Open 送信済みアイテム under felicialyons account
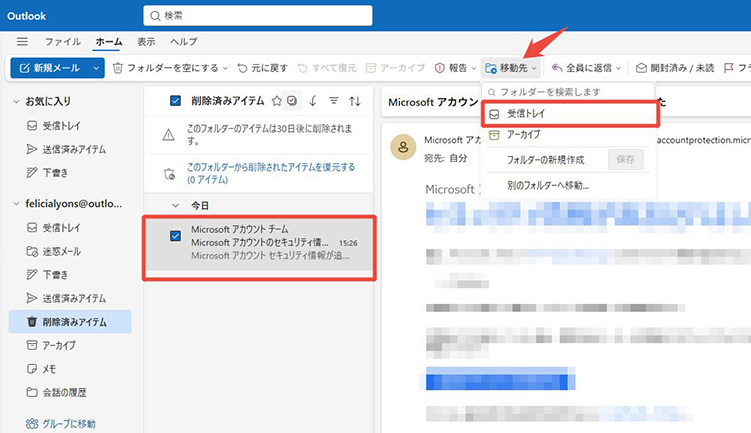751x433 pixels. click(x=74, y=298)
